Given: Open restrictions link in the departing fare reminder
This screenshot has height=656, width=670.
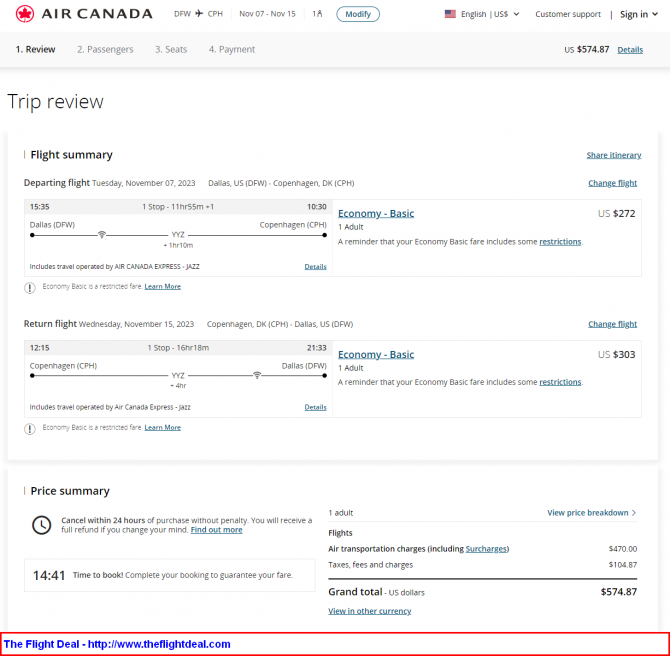Looking at the screenshot, I should tap(560, 241).
